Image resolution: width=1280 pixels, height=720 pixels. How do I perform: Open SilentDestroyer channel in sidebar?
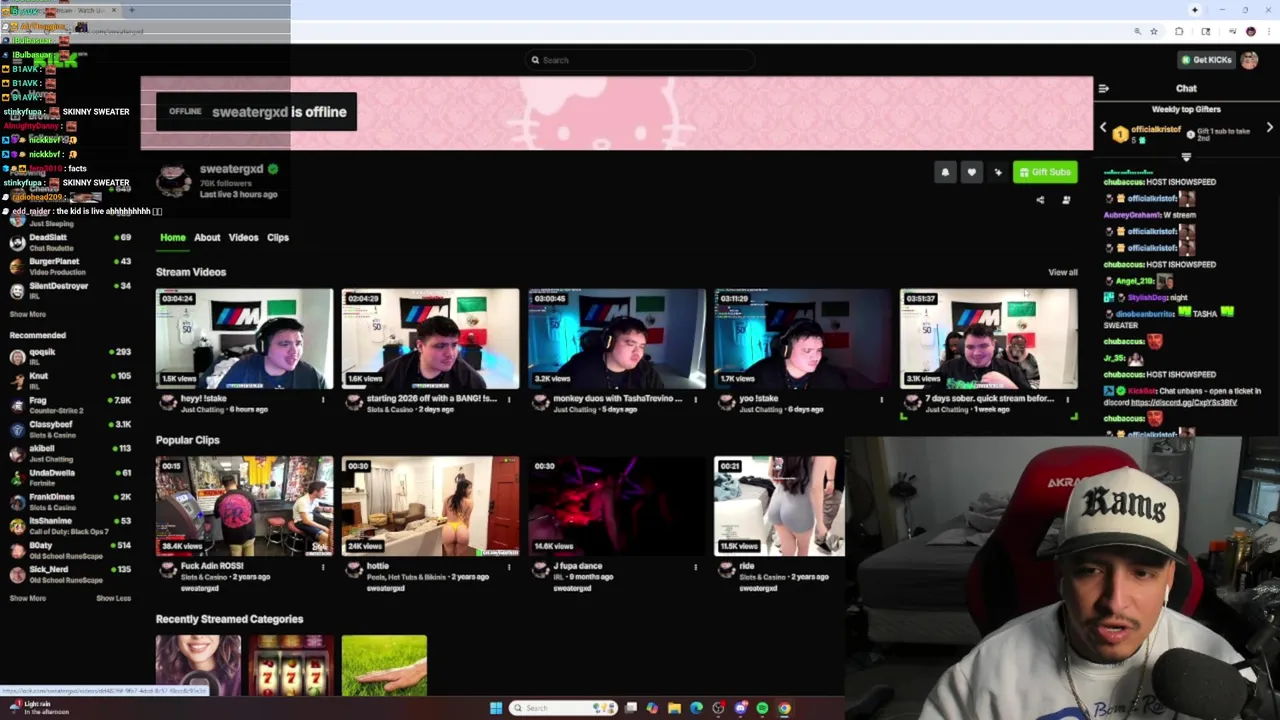click(x=70, y=290)
